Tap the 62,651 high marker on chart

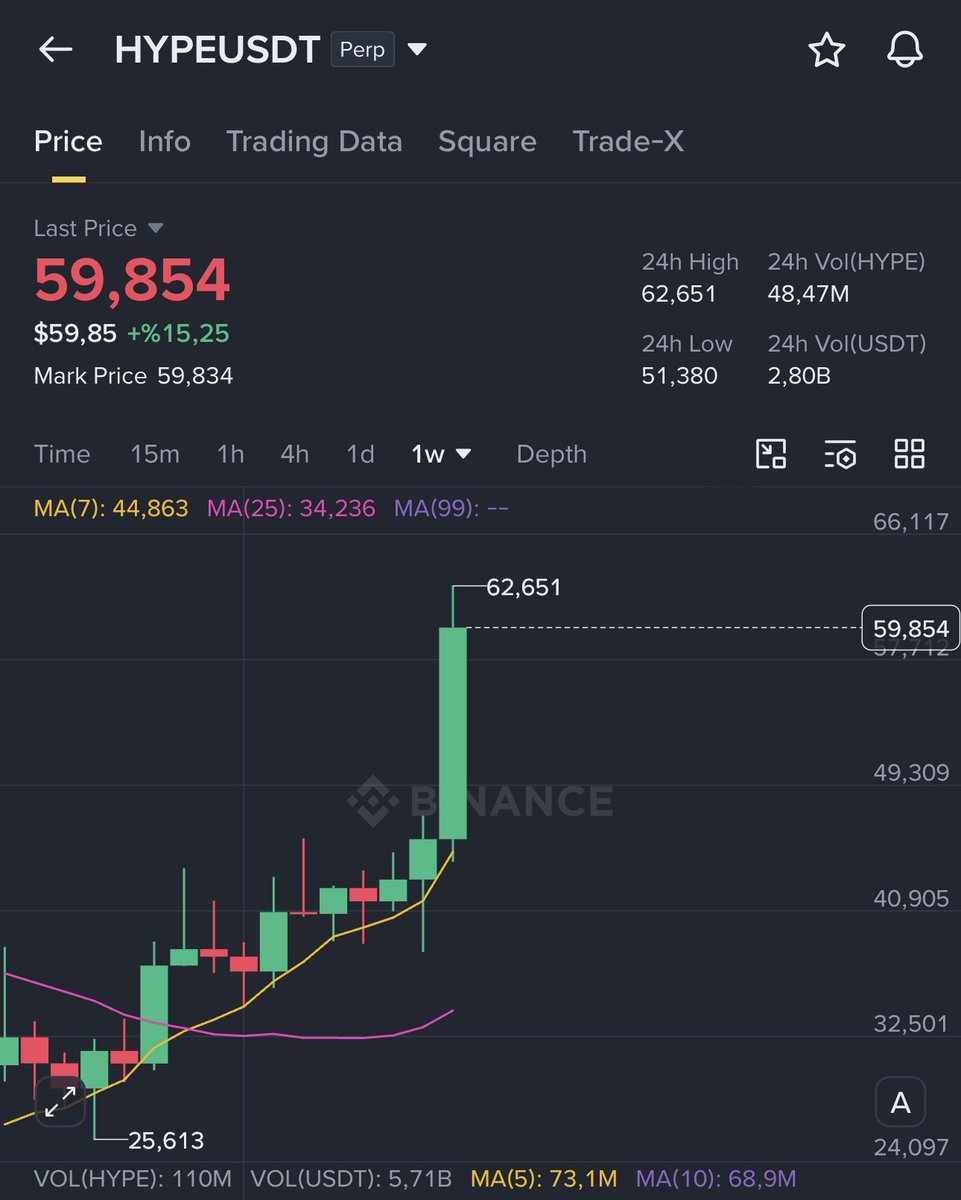524,587
